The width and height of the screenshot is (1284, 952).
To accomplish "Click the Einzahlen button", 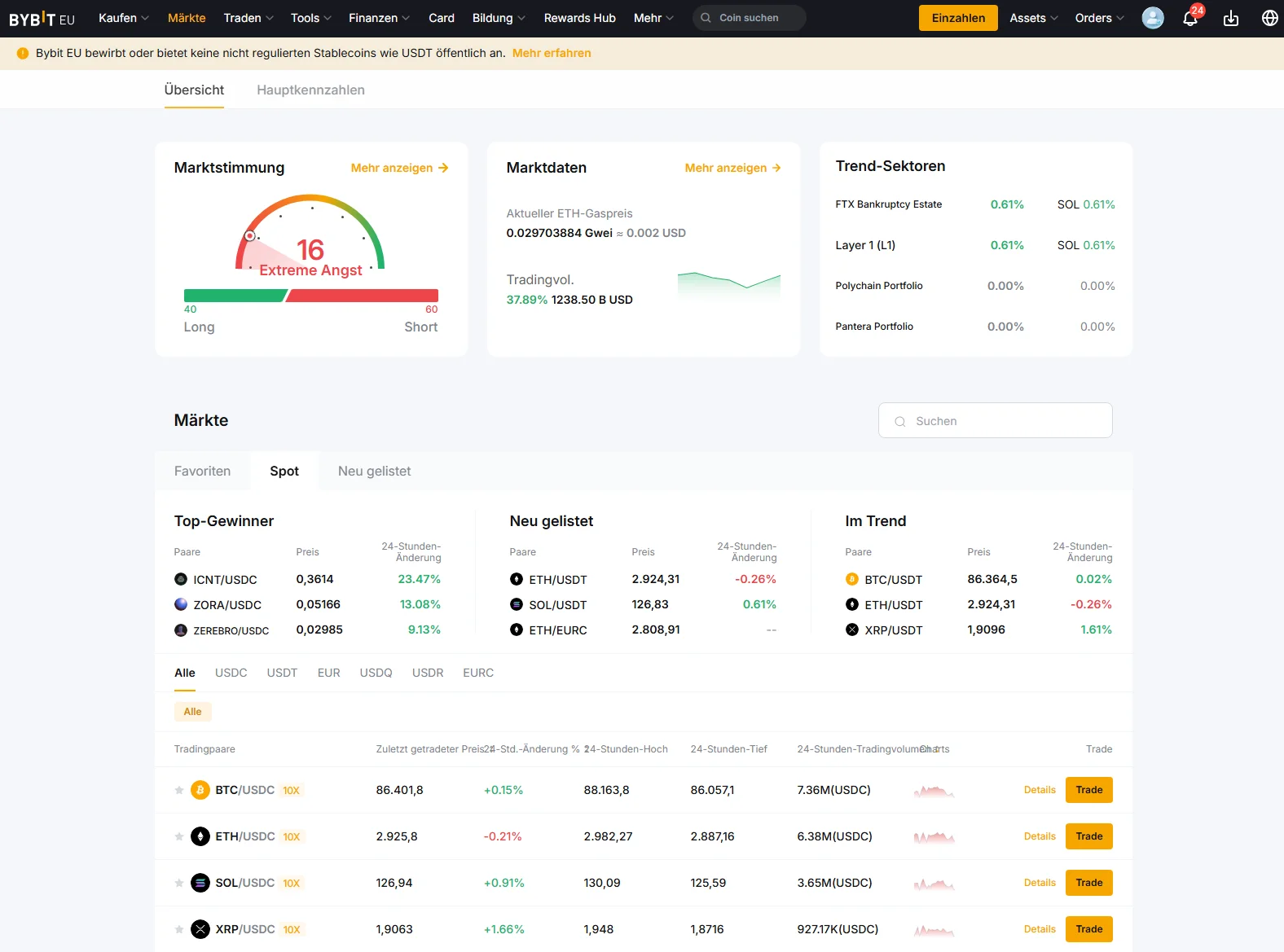I will (958, 18).
